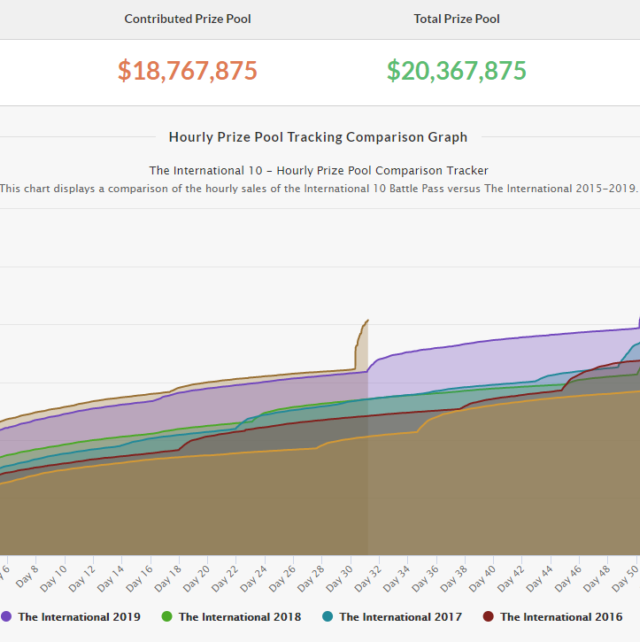Click the purple International 2019 legend dot

point(7,617)
